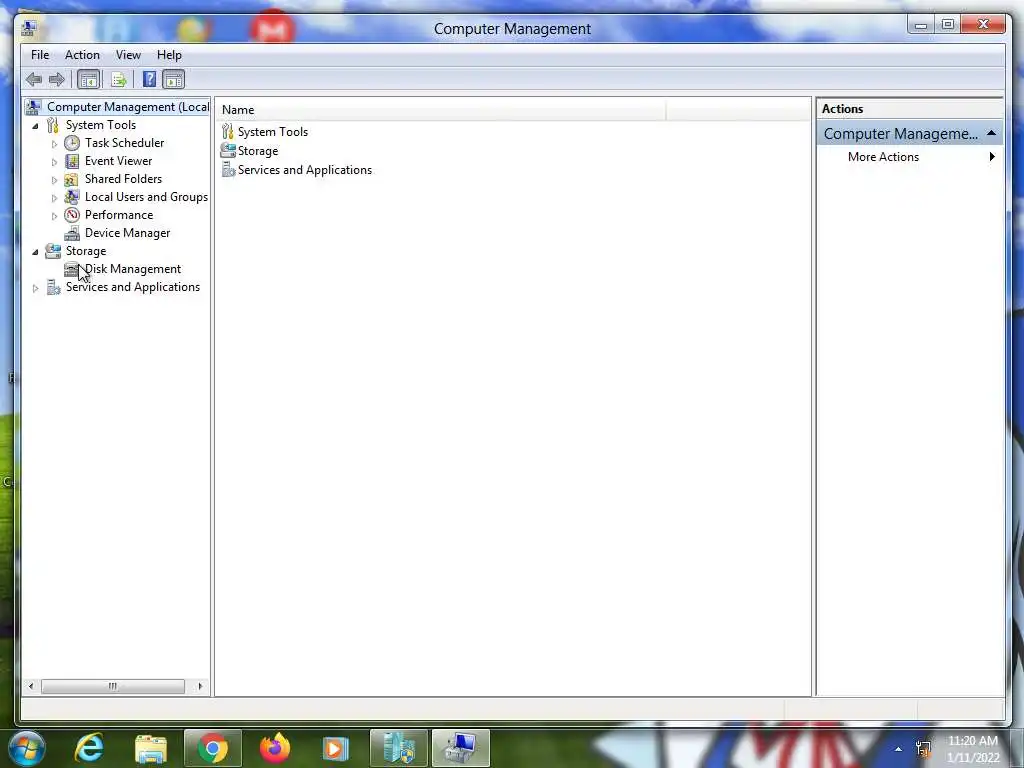
Task: Click tree pane scrollbar left arrow
Action: [31, 686]
